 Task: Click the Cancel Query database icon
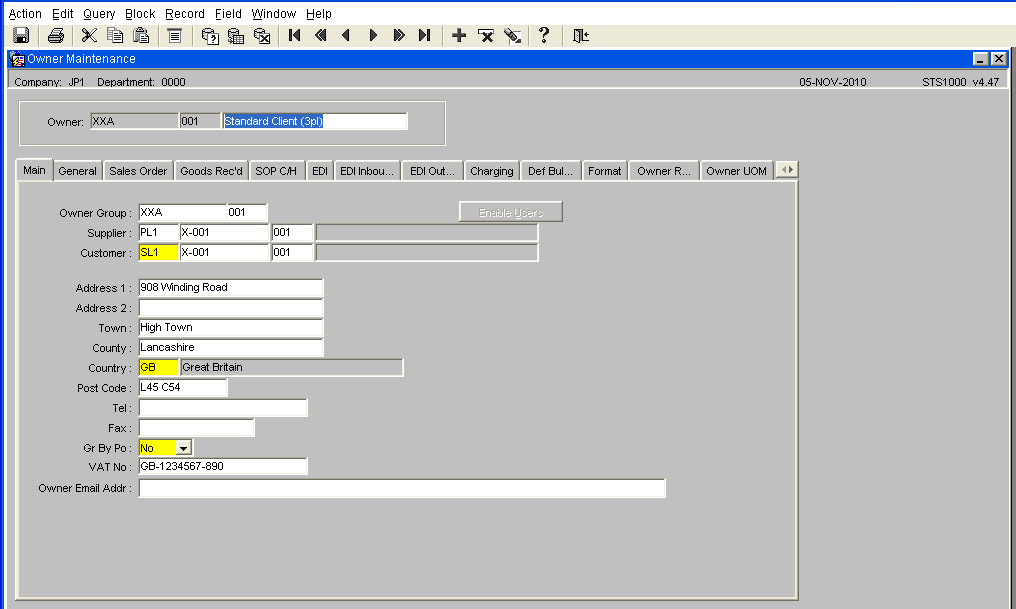pos(262,36)
